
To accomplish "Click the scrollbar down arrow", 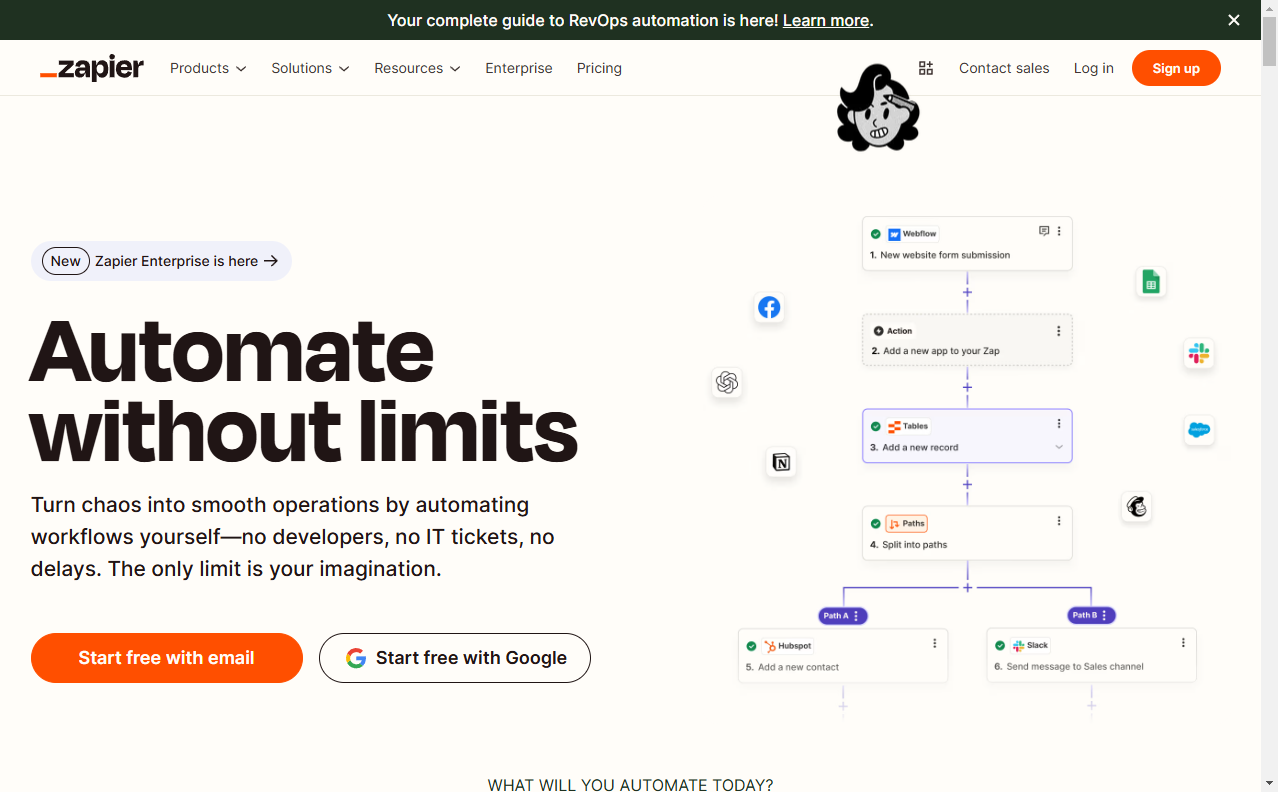I will point(1270,783).
